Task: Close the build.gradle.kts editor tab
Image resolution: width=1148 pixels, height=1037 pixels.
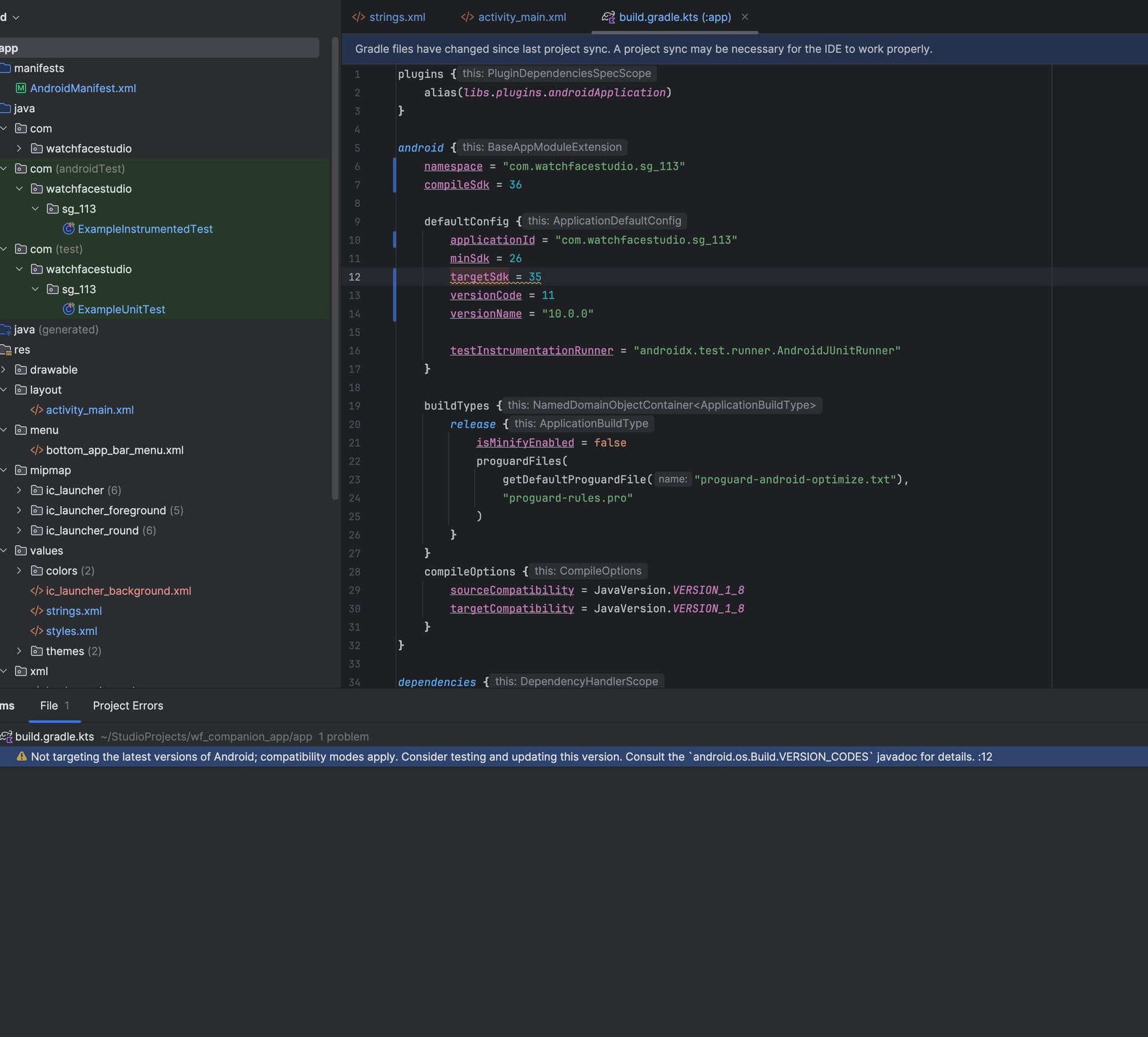Action: coord(745,17)
